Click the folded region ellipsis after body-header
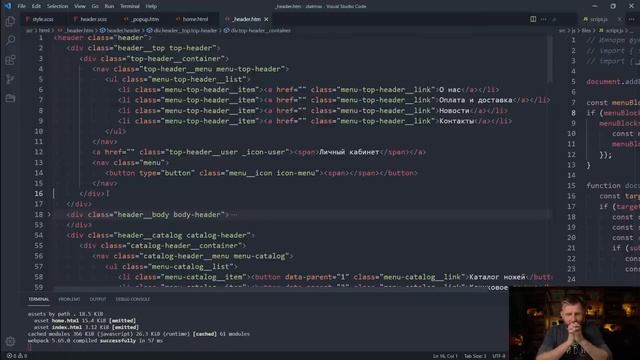The width and height of the screenshot is (640, 360). click(234, 215)
